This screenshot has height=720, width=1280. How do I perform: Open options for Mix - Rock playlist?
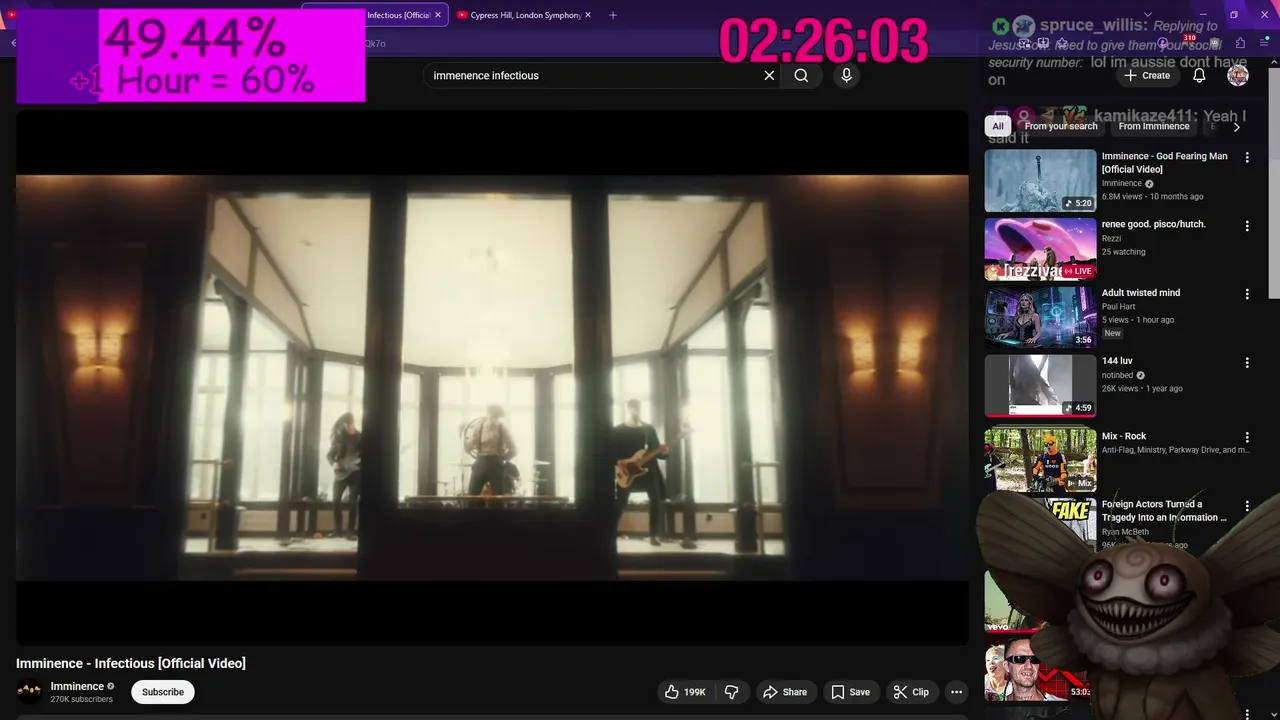(1247, 438)
